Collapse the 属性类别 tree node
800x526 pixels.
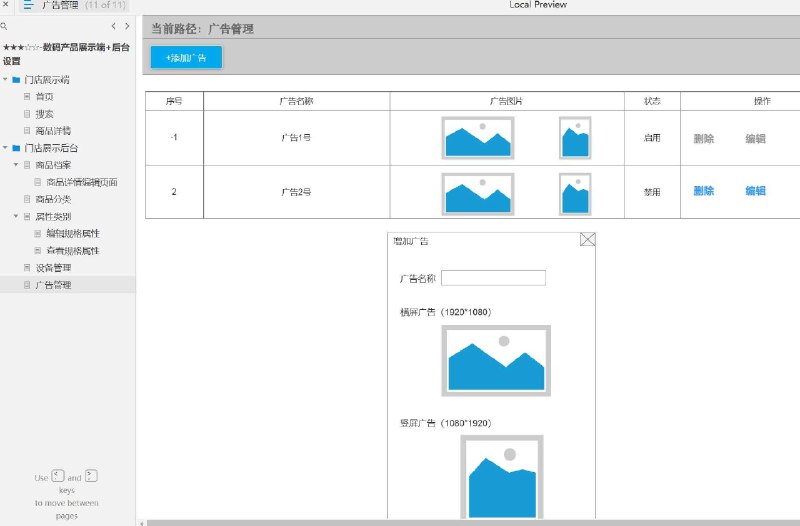[x=16, y=216]
